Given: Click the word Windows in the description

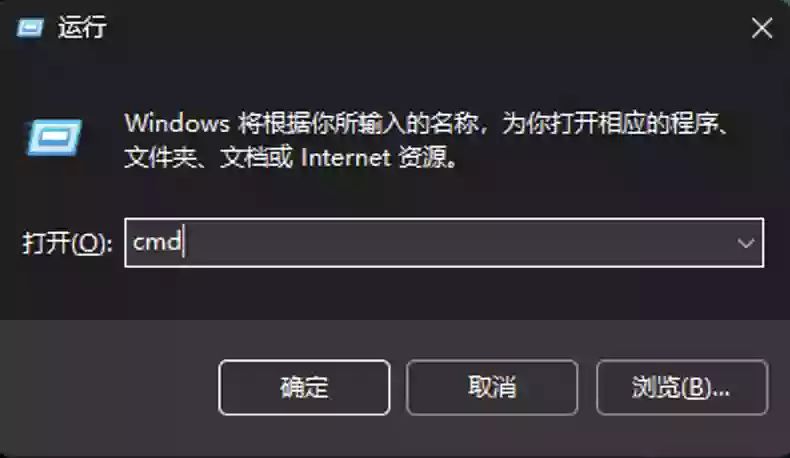Looking at the screenshot, I should coord(177,123).
